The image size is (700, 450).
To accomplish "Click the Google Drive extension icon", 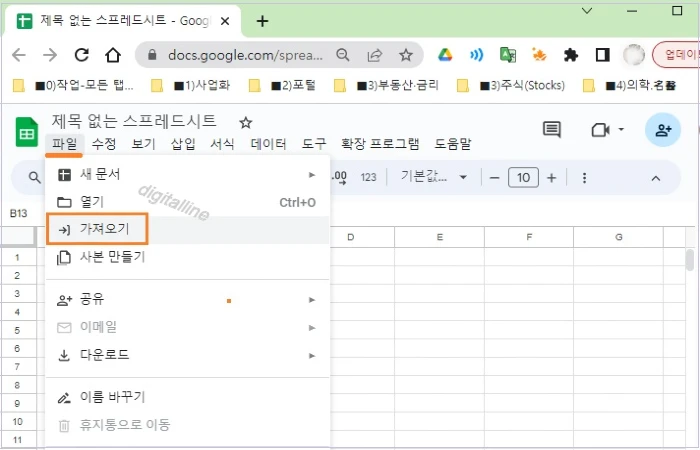I will coord(445,55).
